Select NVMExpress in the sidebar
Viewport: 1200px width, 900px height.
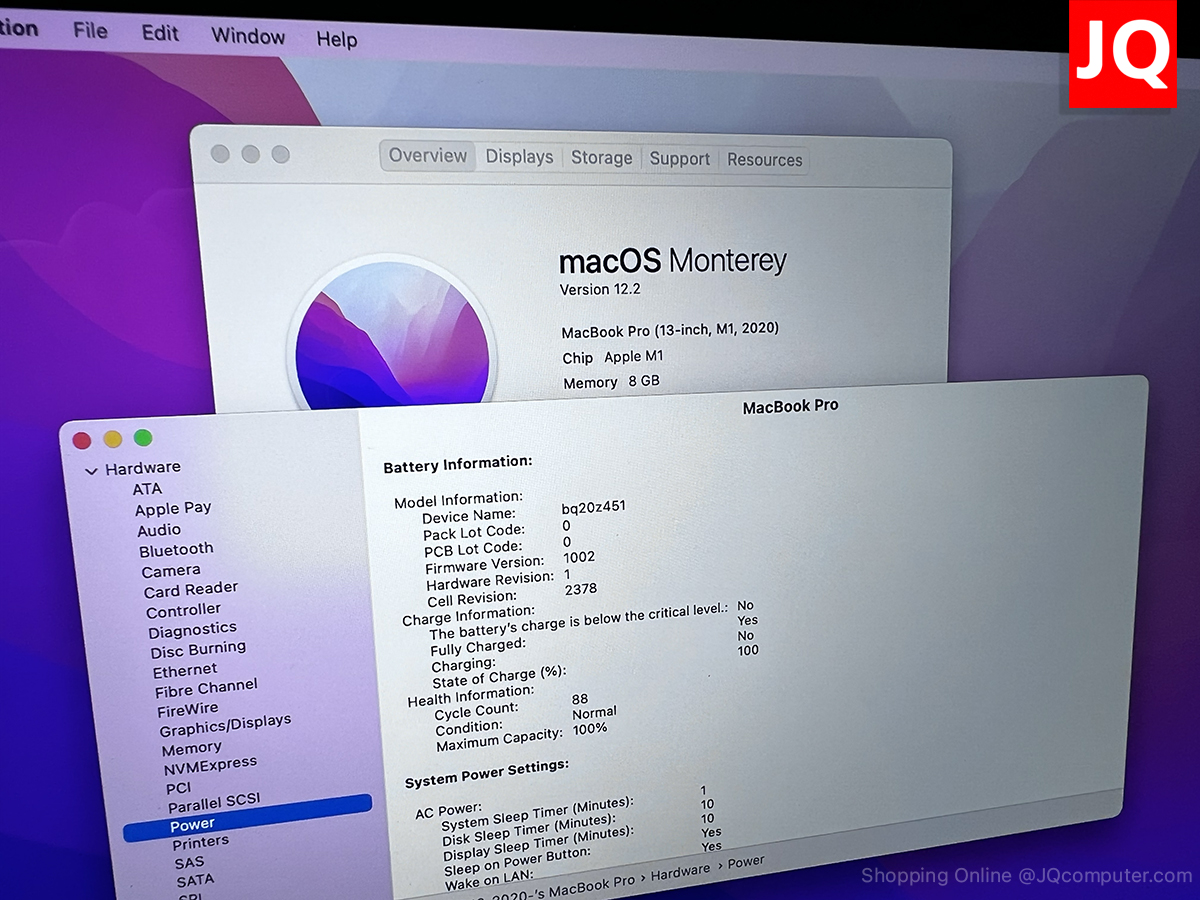(210, 766)
